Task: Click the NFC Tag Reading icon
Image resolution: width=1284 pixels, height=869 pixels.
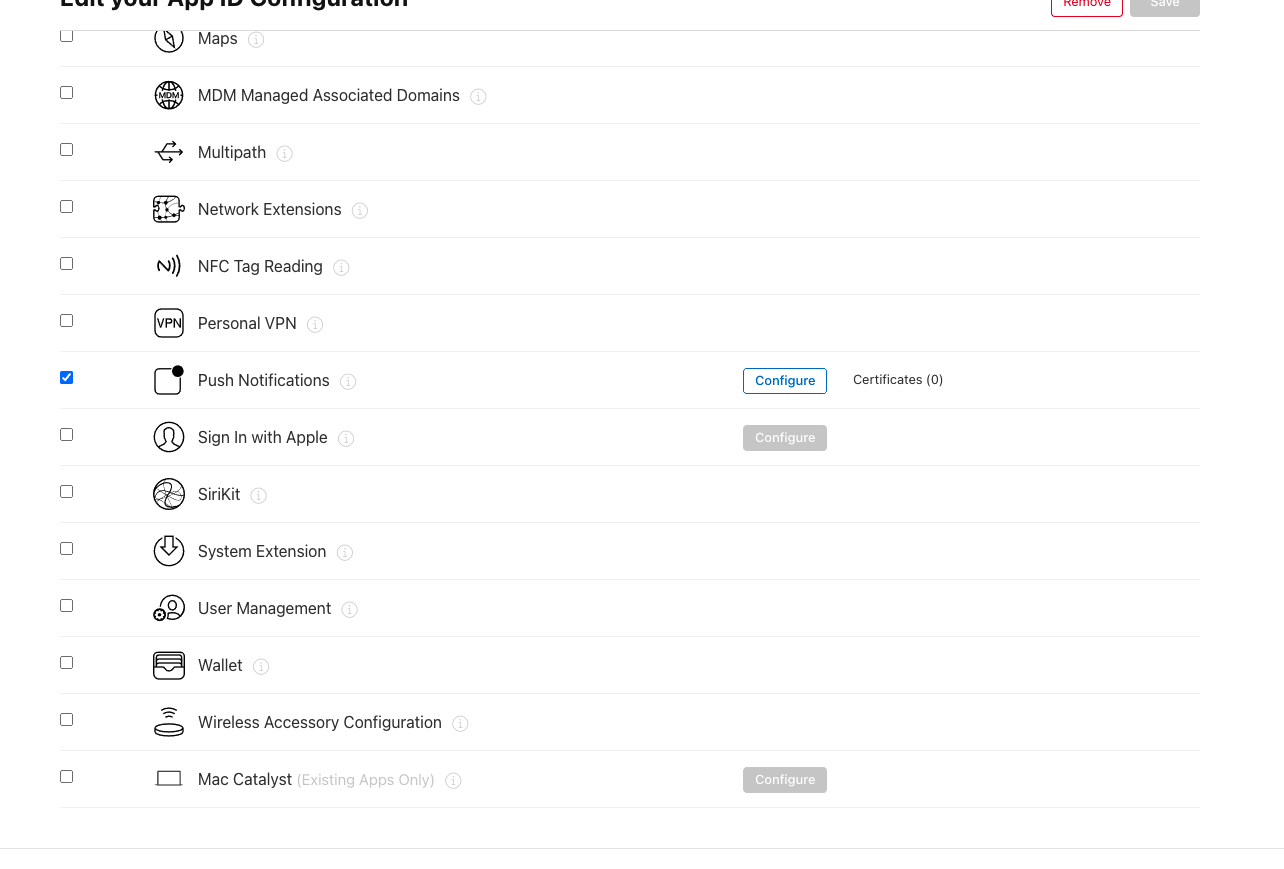Action: pos(169,266)
